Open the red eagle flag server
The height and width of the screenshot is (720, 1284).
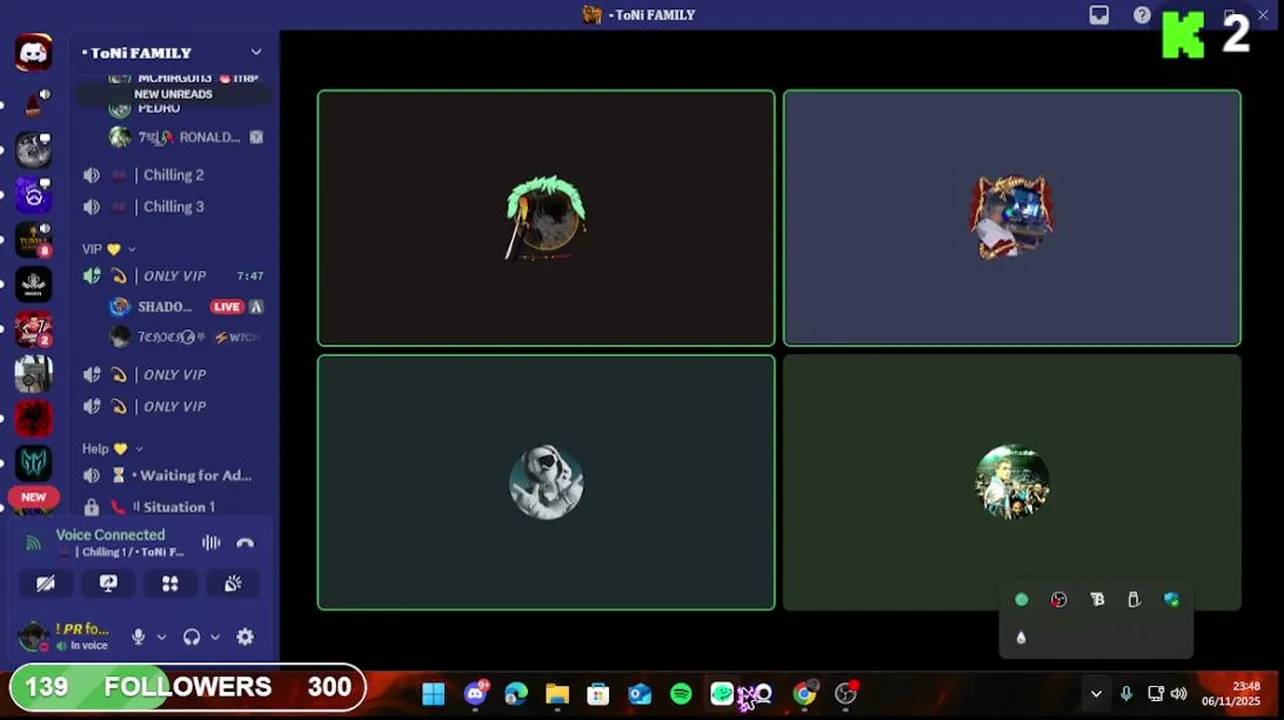pos(33,418)
